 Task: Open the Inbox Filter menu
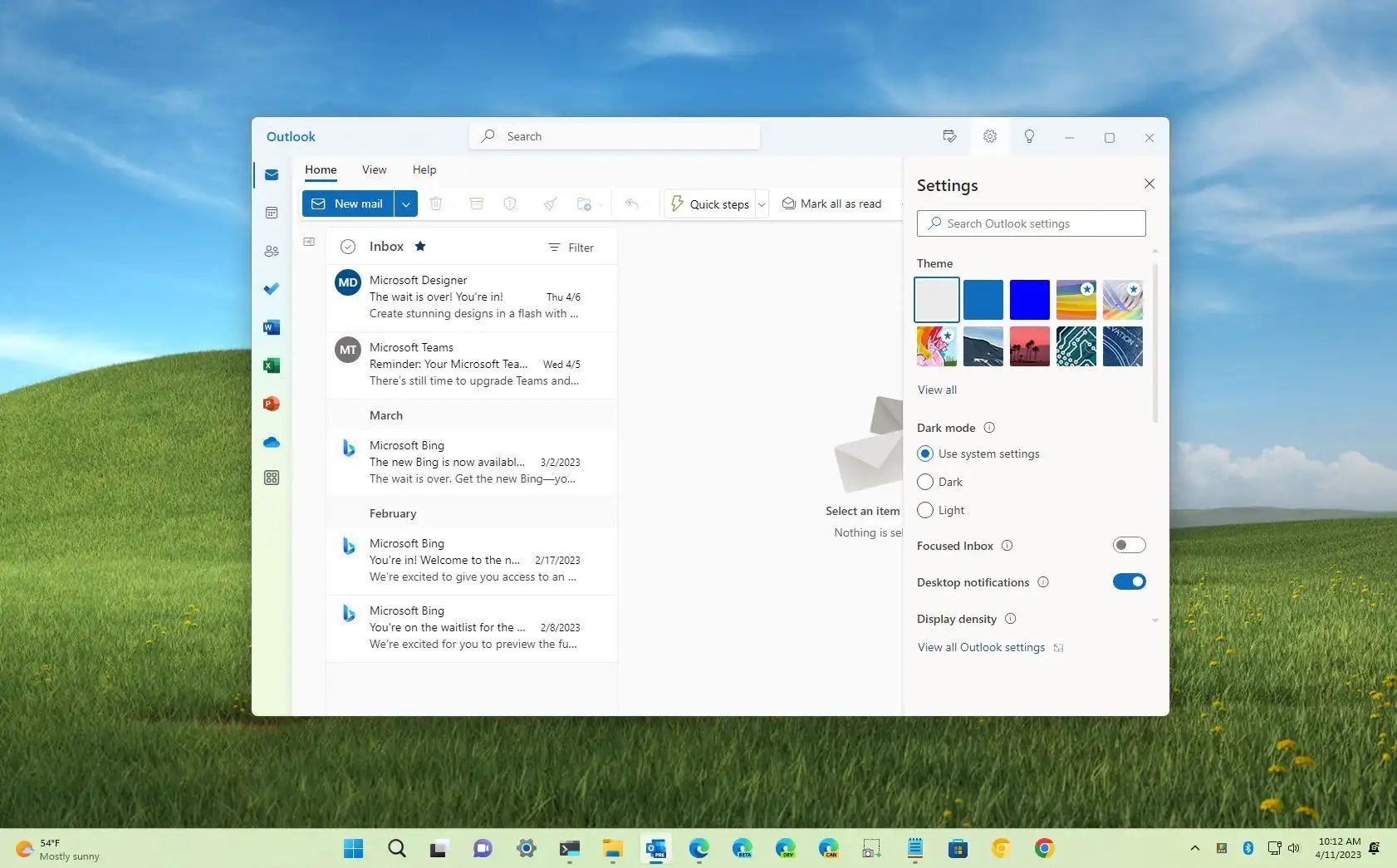[x=571, y=248]
